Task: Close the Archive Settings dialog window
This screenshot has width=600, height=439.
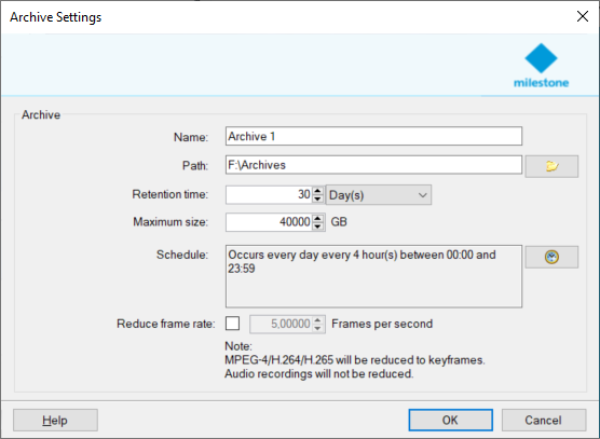Action: 581,17
